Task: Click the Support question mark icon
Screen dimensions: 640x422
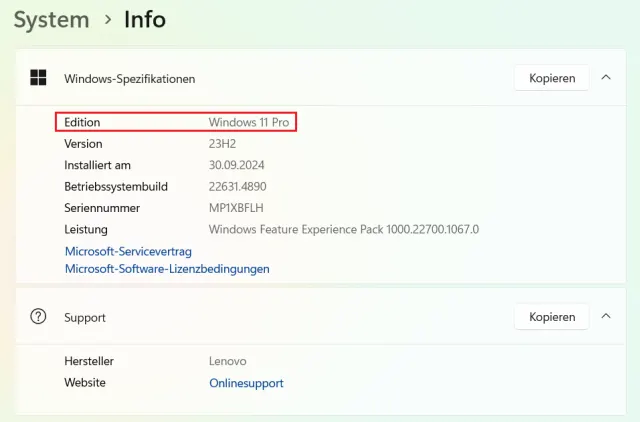Action: 38,317
